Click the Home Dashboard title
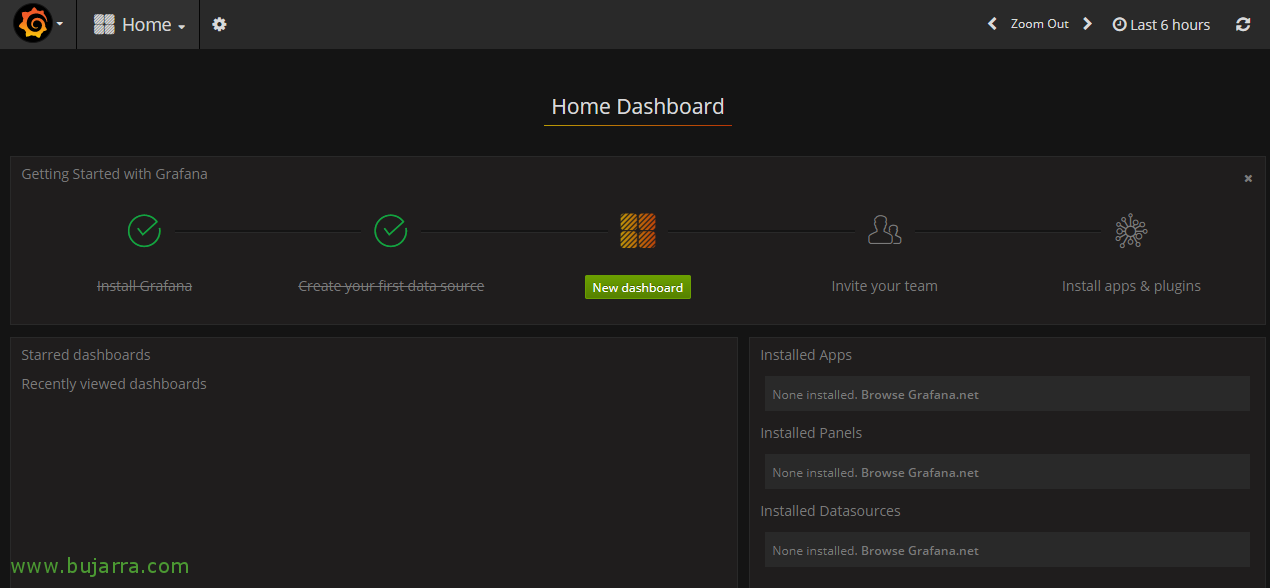Screen dimensions: 1270x588 [638, 107]
